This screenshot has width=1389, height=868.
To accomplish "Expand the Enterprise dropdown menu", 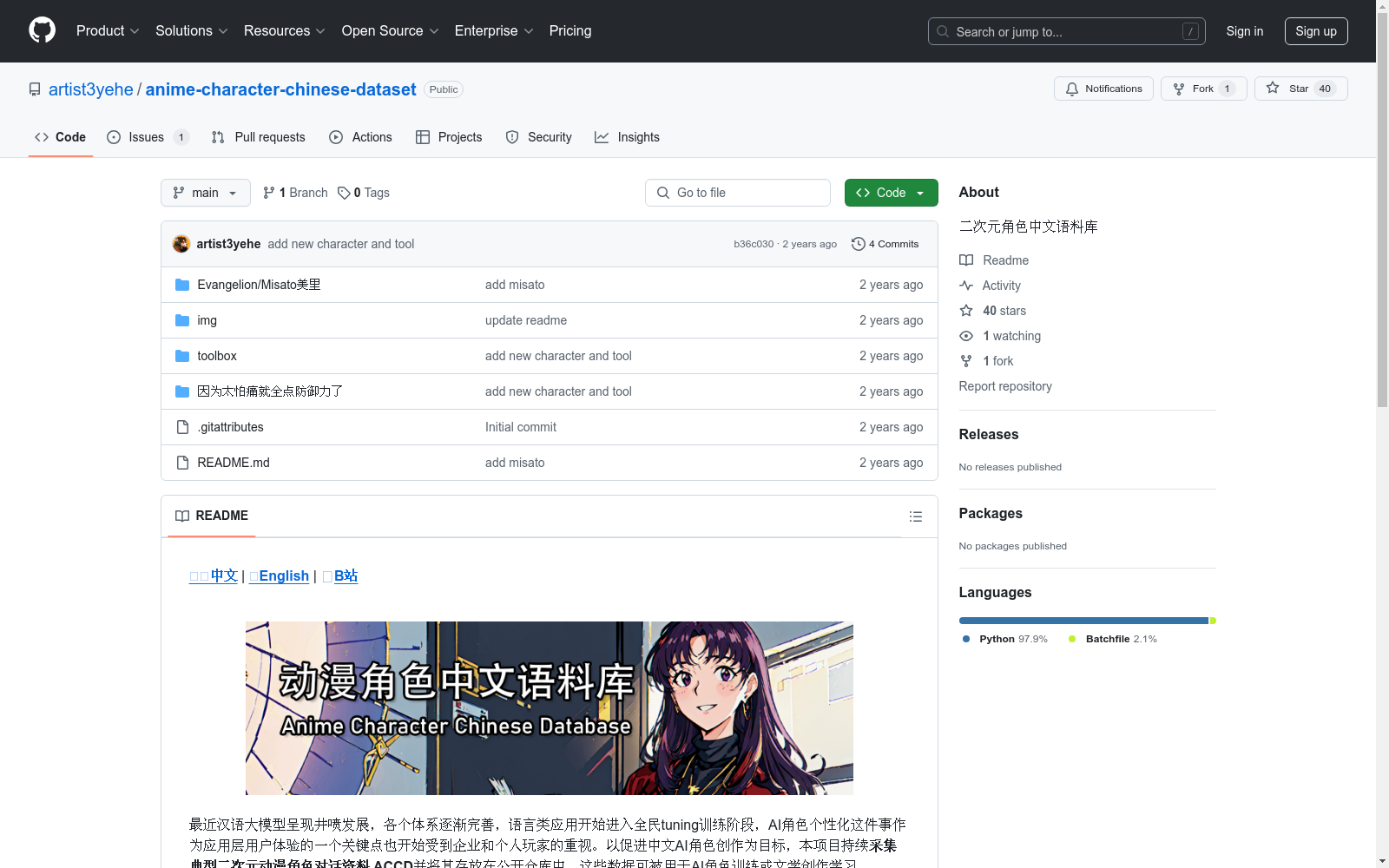I will point(494,31).
